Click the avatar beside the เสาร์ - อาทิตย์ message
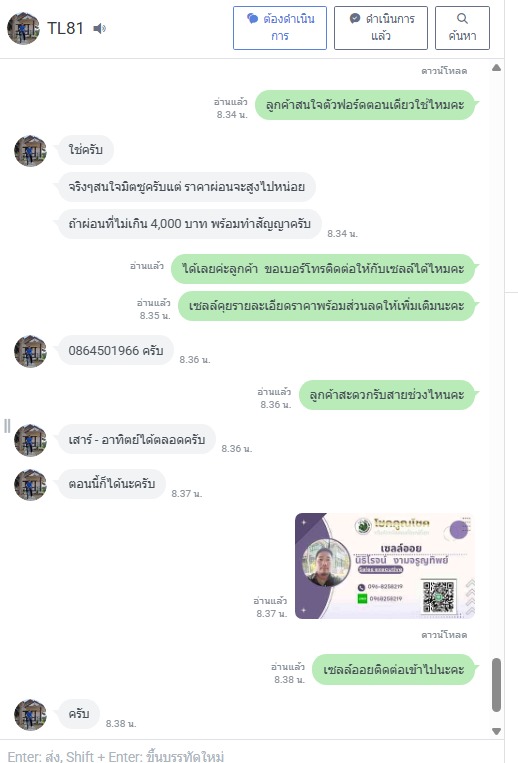 [30, 440]
